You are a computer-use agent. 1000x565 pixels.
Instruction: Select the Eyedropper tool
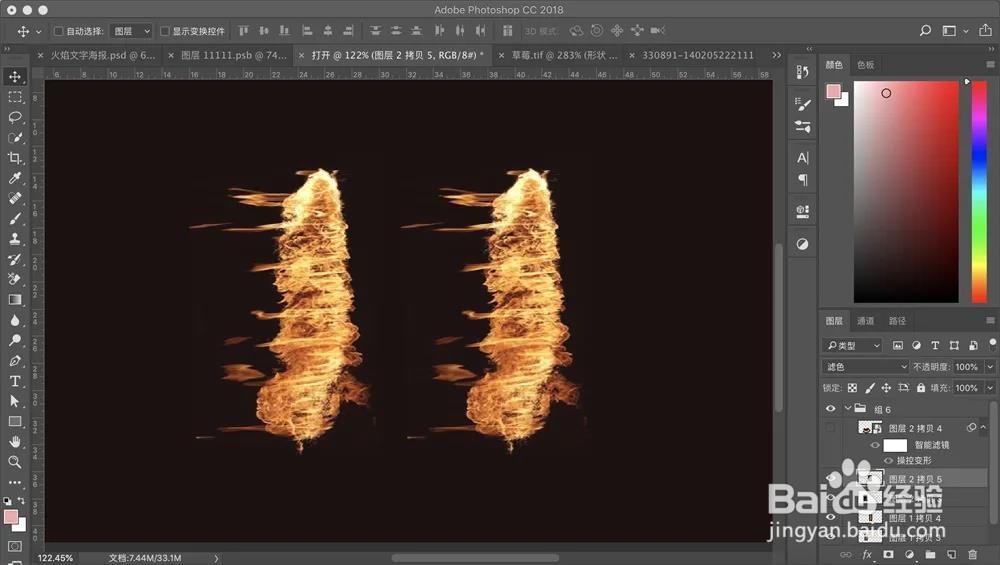point(15,178)
